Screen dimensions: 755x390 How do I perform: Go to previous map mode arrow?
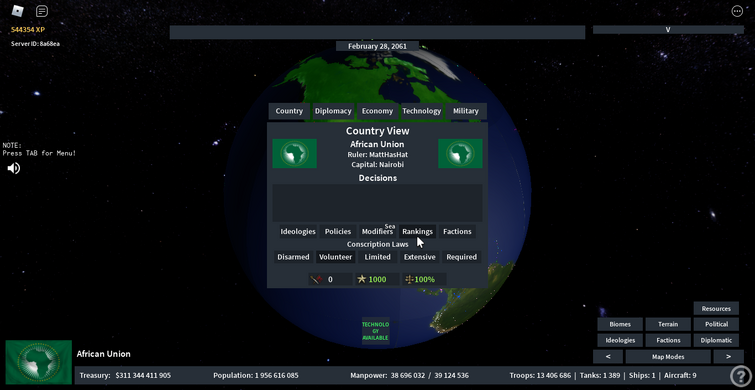[x=608, y=357]
